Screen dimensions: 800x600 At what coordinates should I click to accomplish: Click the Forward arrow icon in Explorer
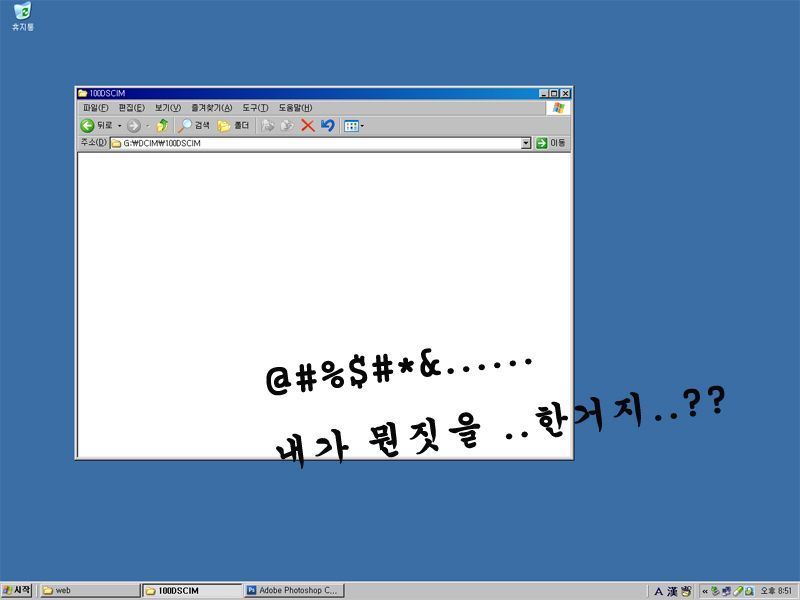[134, 126]
